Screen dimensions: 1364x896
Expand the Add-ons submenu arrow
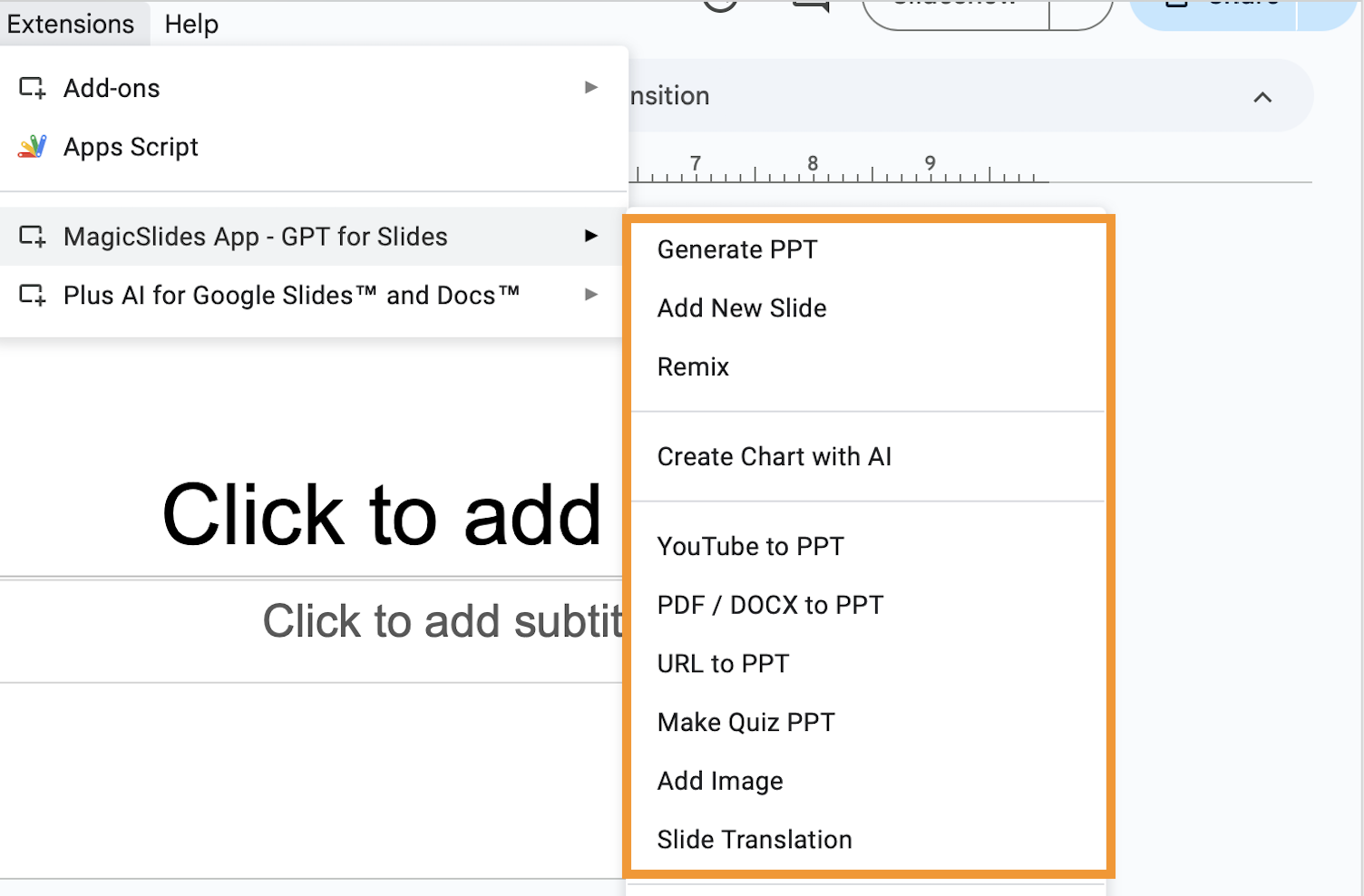[591, 87]
